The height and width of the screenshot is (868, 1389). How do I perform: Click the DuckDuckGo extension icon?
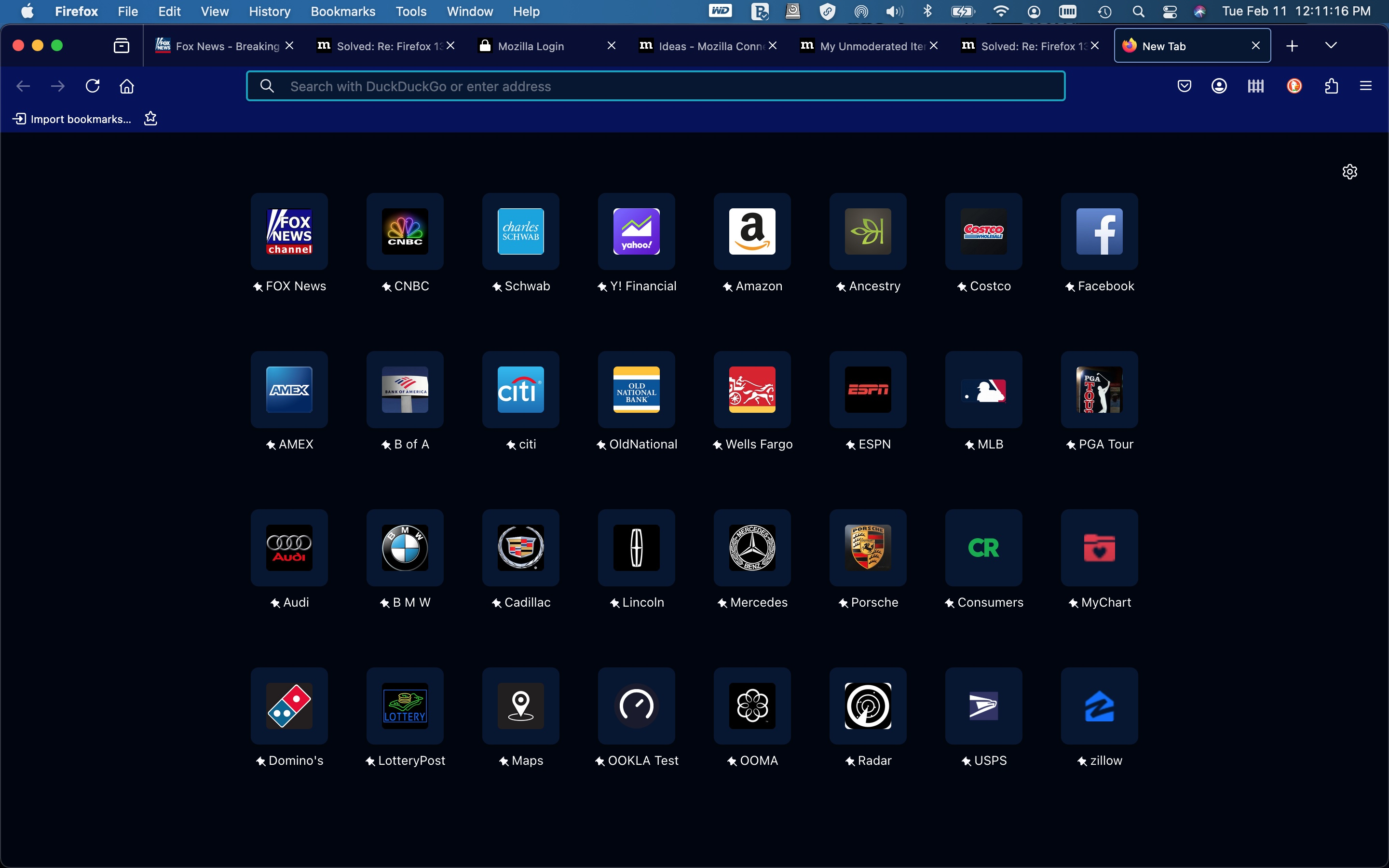coord(1294,86)
